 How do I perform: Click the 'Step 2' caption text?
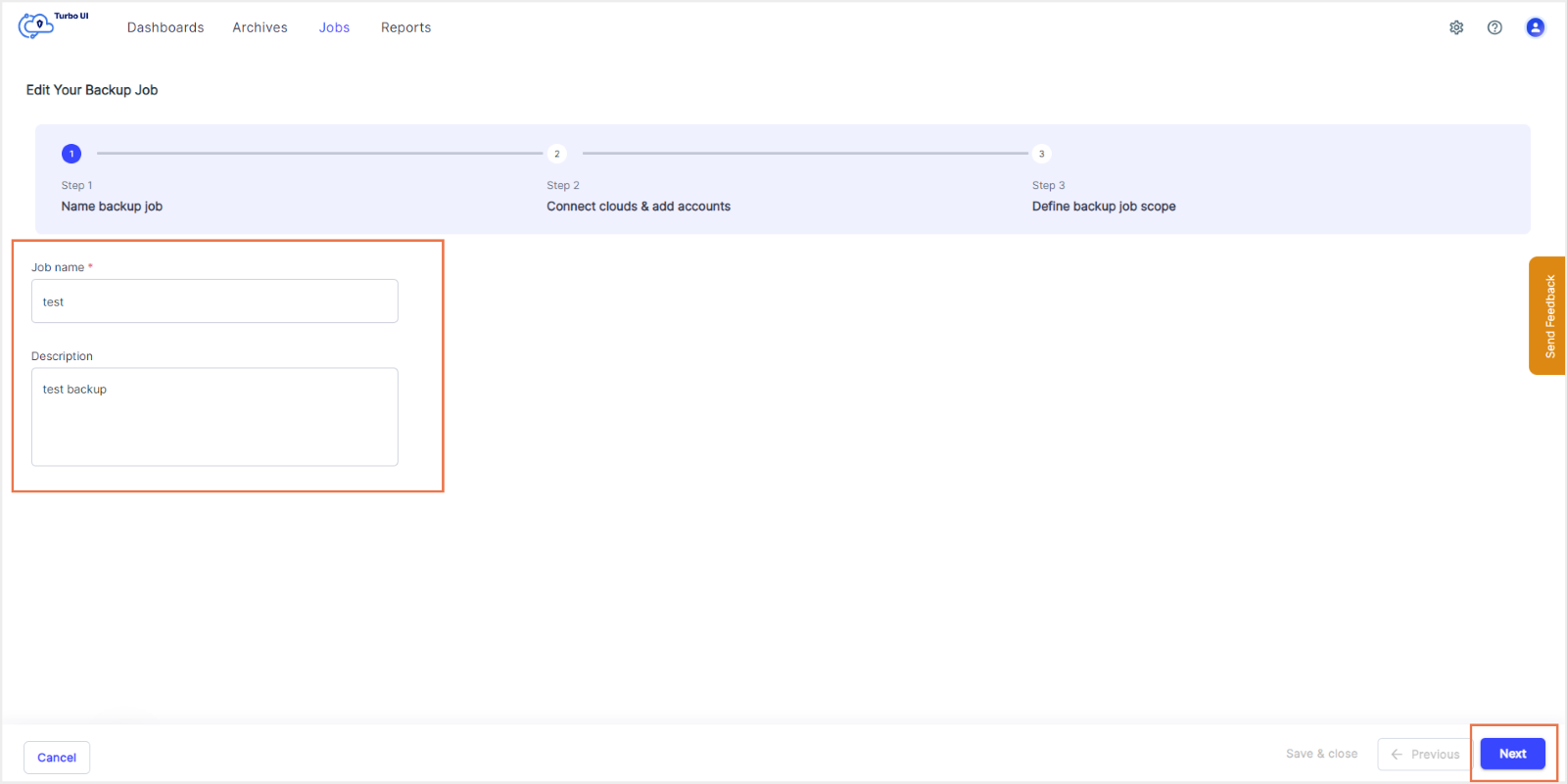(563, 185)
